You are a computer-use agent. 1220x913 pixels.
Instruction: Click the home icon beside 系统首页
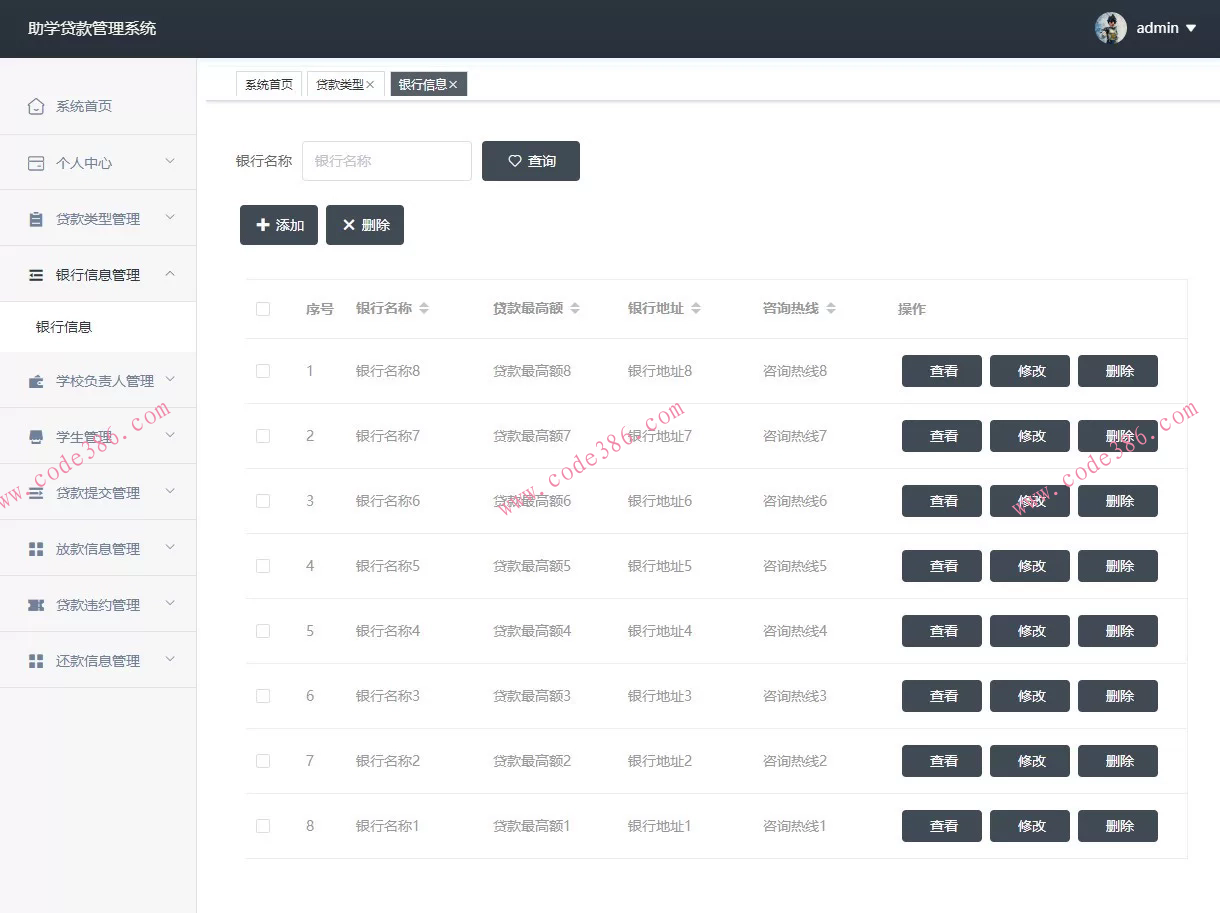tap(36, 107)
